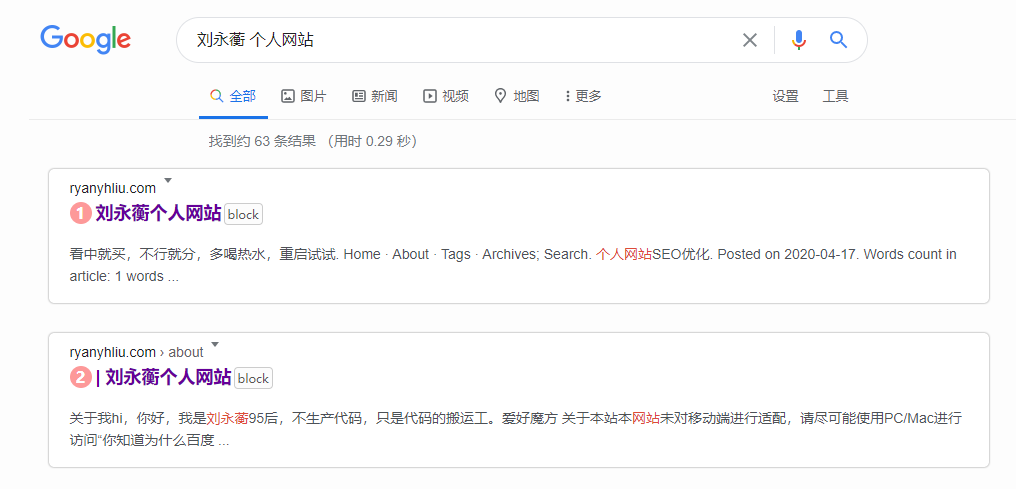Open 工具 options

[x=835, y=97]
